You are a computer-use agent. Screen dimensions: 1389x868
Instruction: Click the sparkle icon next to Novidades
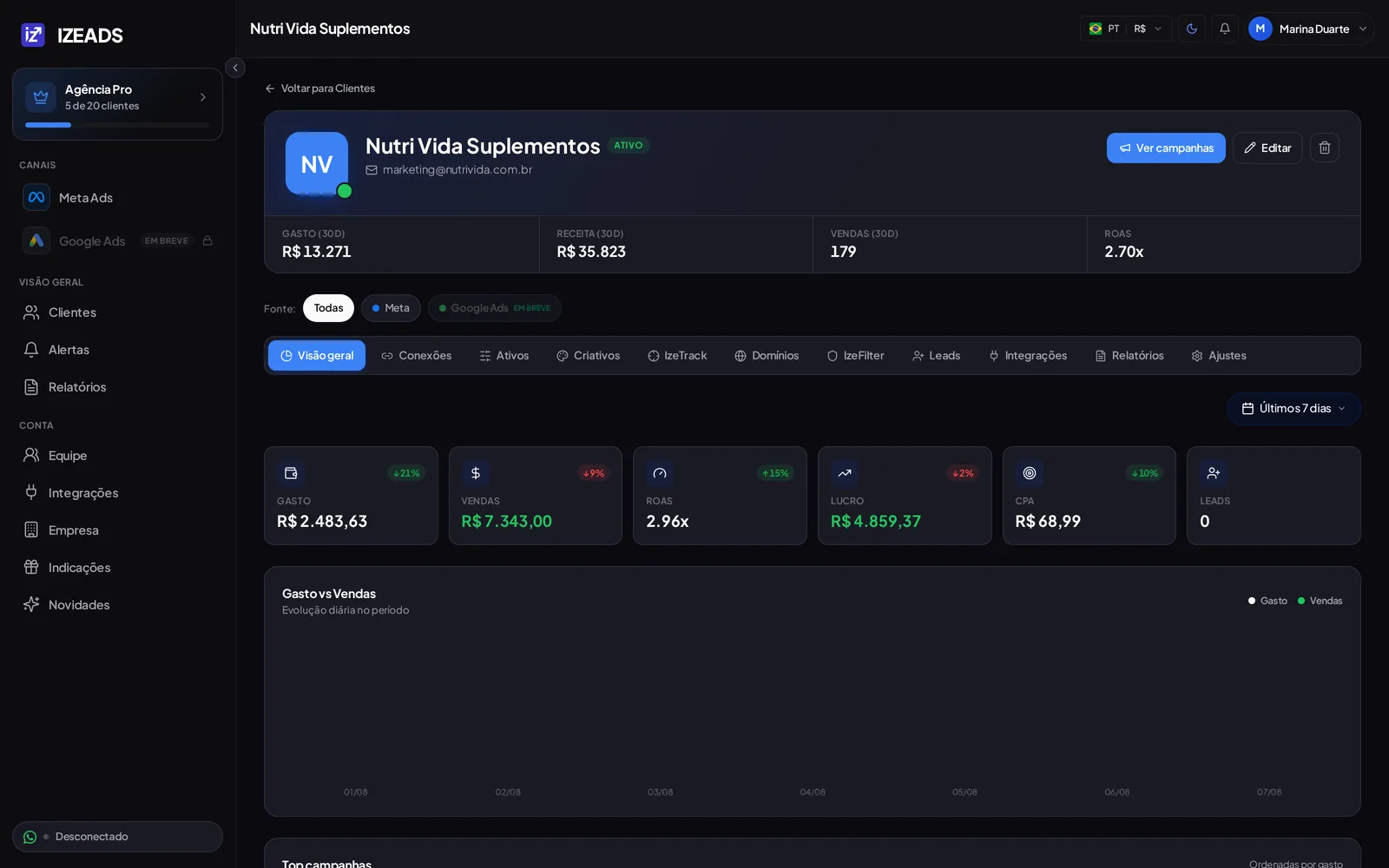pyautogui.click(x=31, y=605)
